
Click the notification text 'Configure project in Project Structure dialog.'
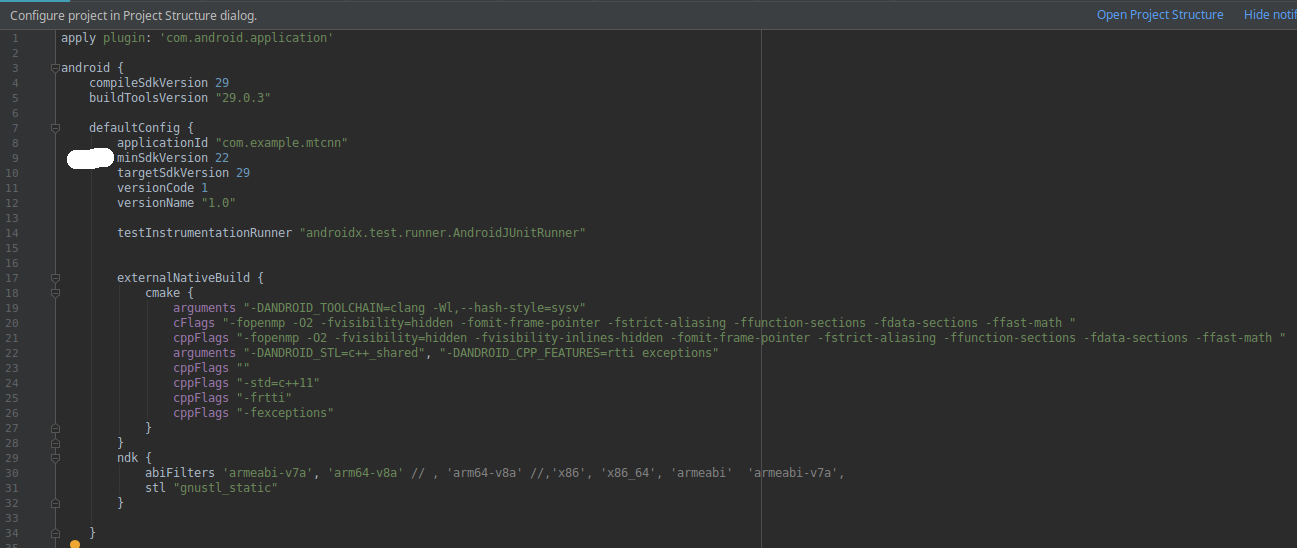(x=133, y=15)
